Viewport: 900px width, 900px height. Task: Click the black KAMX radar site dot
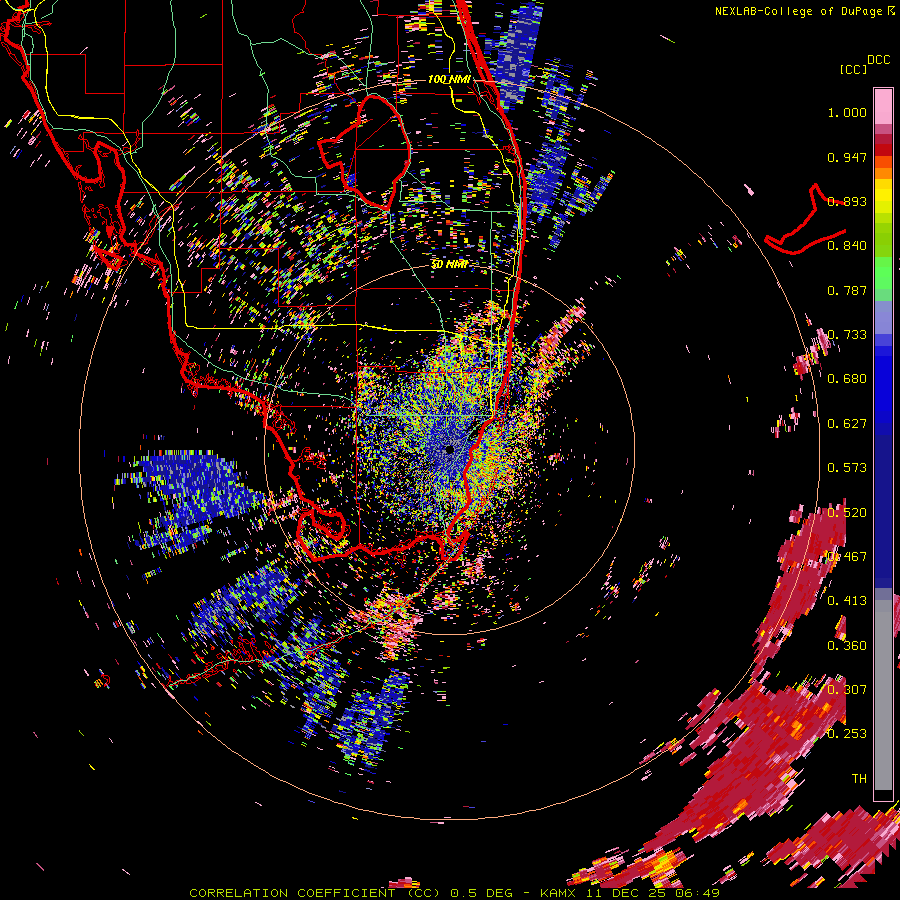(x=449, y=449)
